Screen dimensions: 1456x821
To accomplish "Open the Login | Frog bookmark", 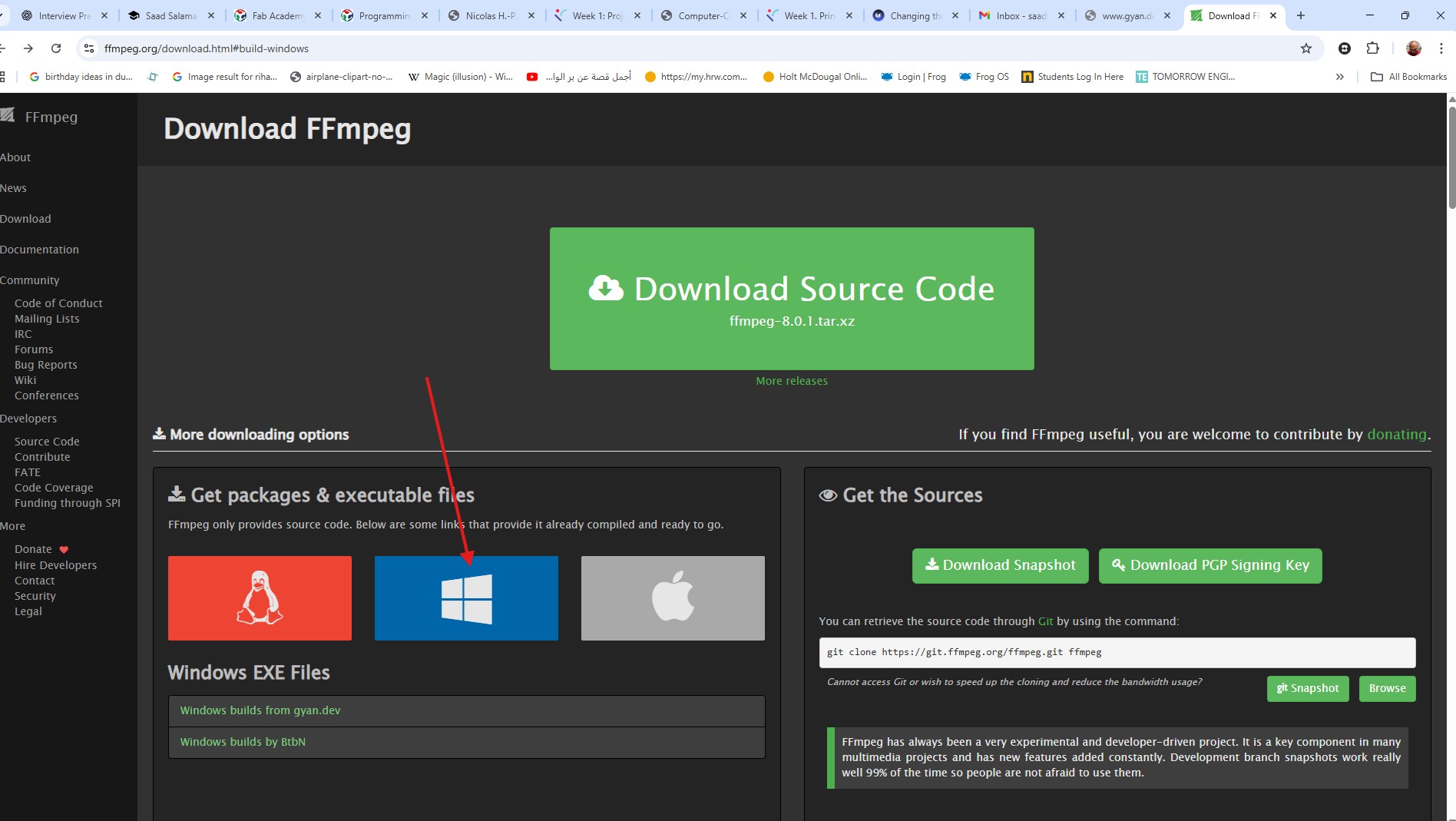I will (x=913, y=77).
